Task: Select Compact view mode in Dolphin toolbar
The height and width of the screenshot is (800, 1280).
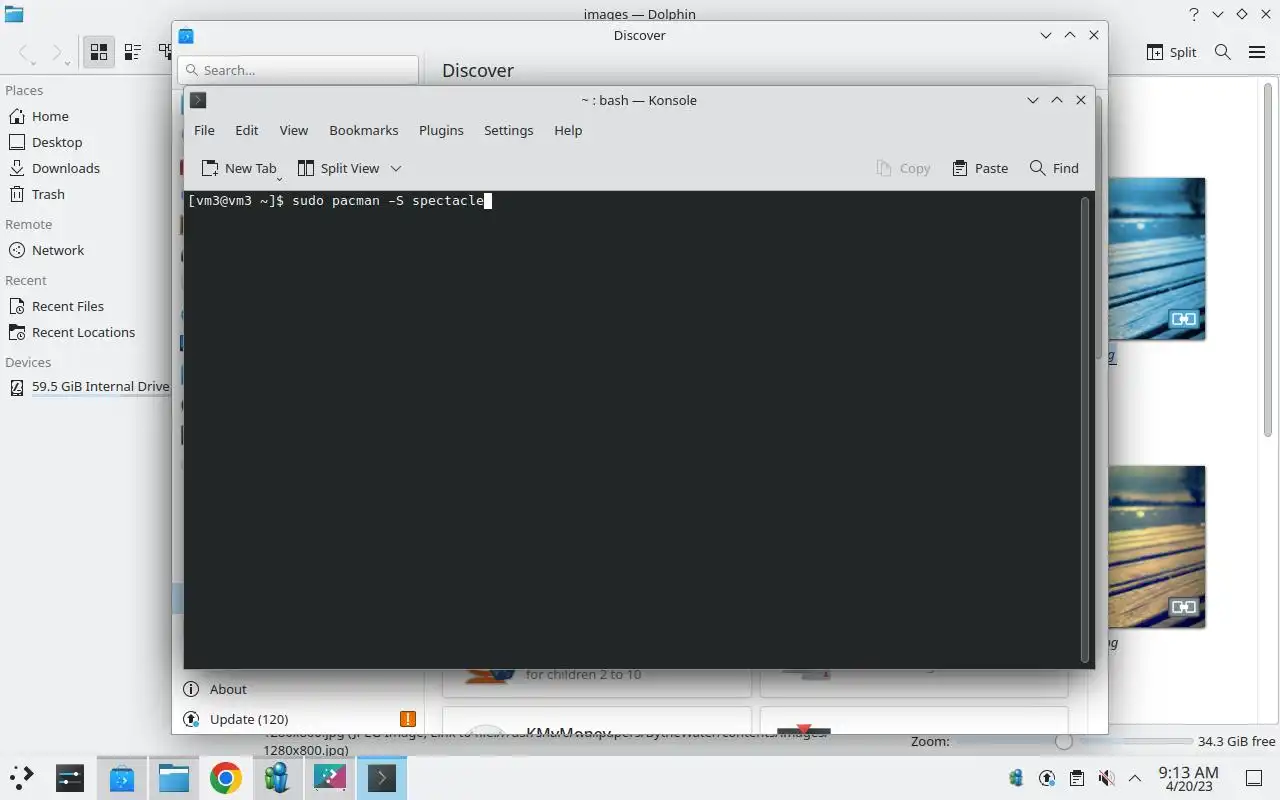Action: [x=132, y=52]
